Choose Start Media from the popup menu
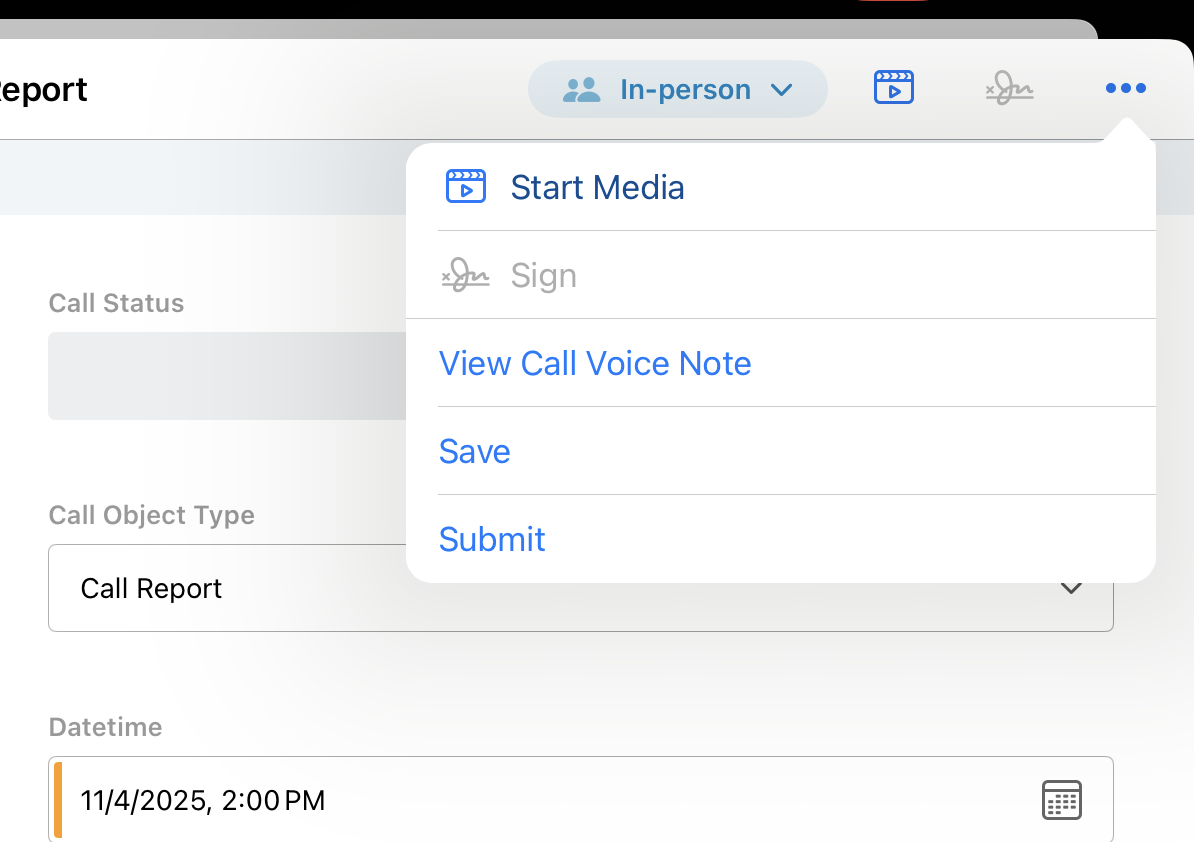The width and height of the screenshot is (1194, 842). coord(597,187)
